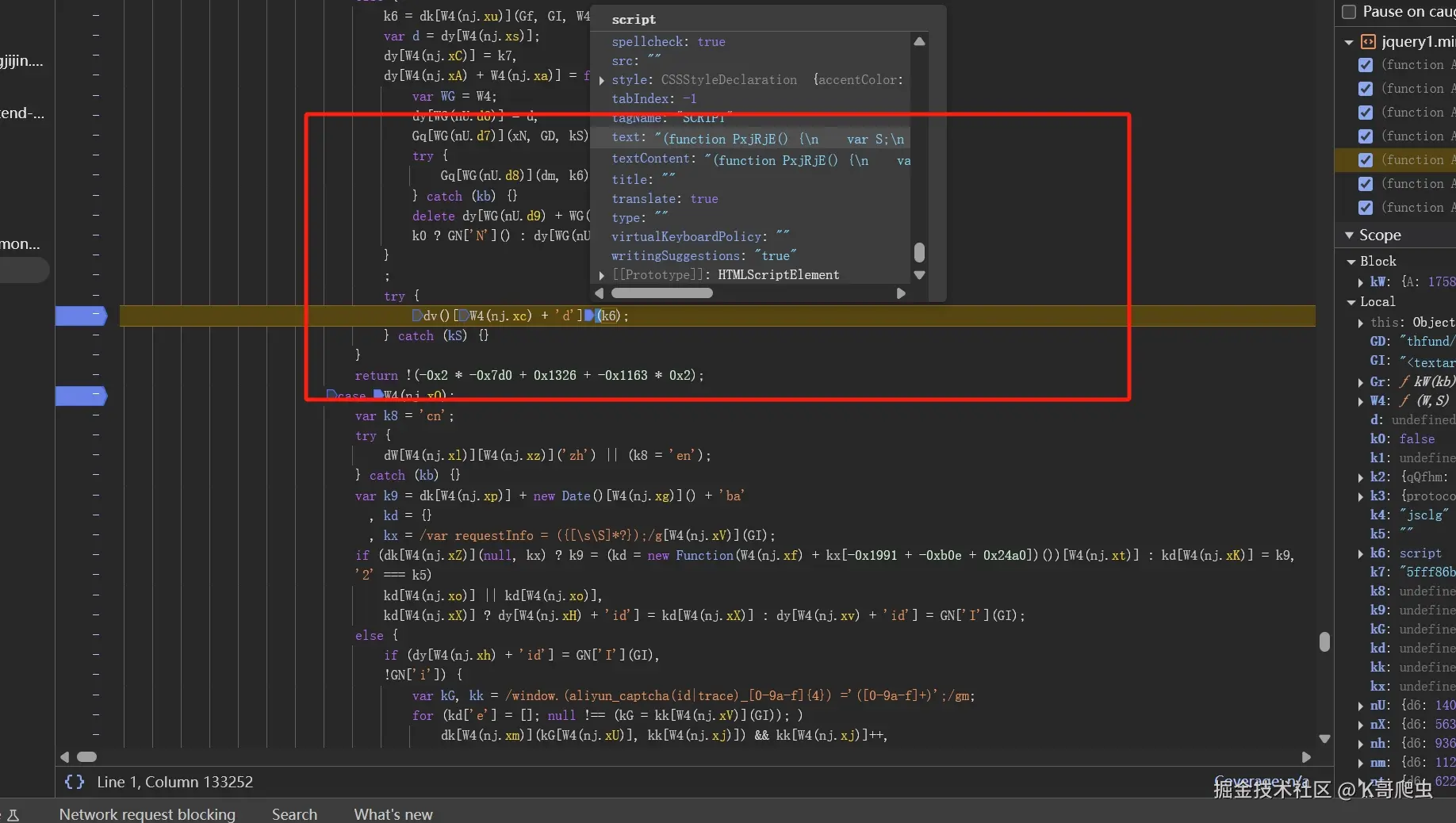Click the code editor's vertical scrollbar thumb

point(1324,641)
